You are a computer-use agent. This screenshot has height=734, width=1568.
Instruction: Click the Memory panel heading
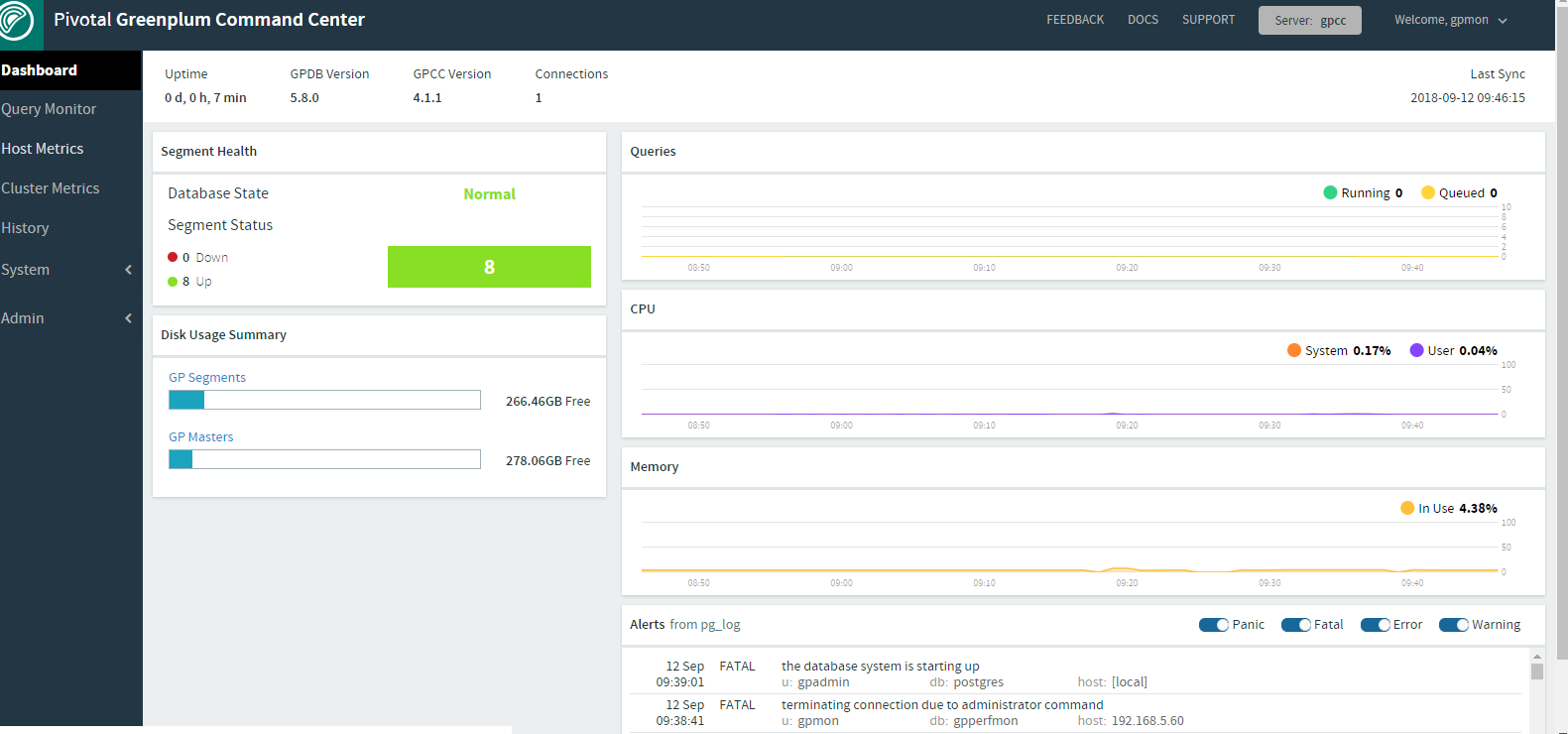pos(655,467)
